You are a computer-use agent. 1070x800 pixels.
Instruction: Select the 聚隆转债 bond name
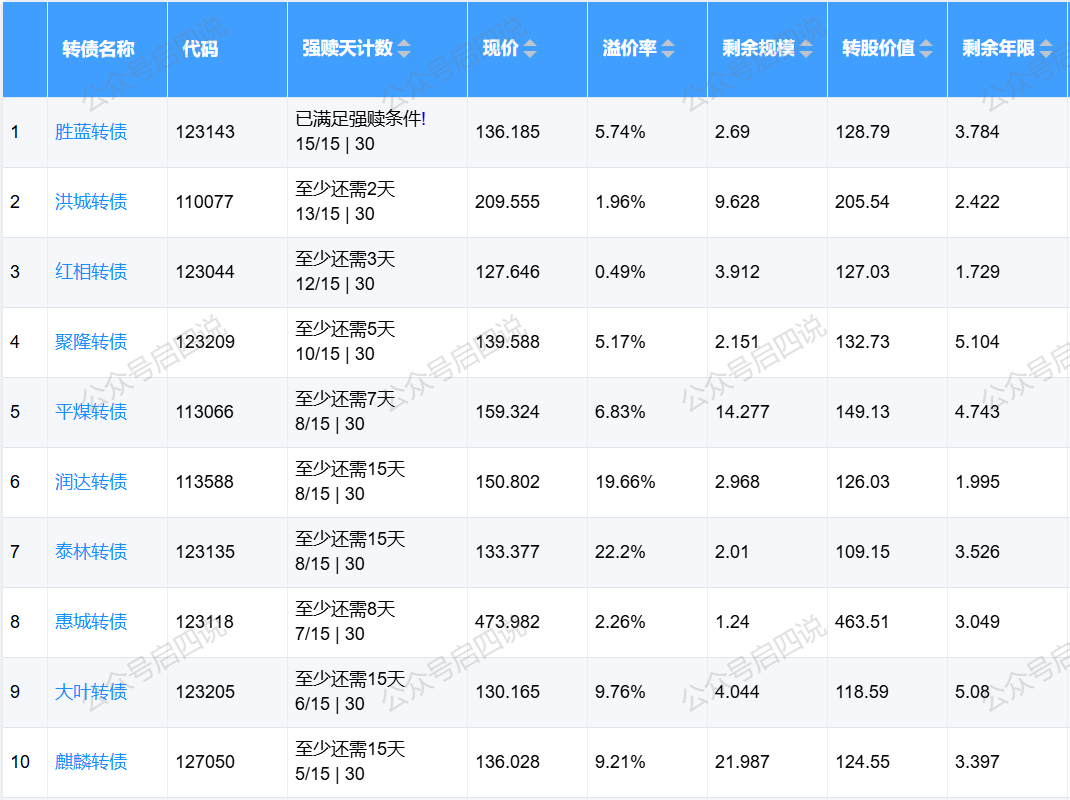point(91,342)
